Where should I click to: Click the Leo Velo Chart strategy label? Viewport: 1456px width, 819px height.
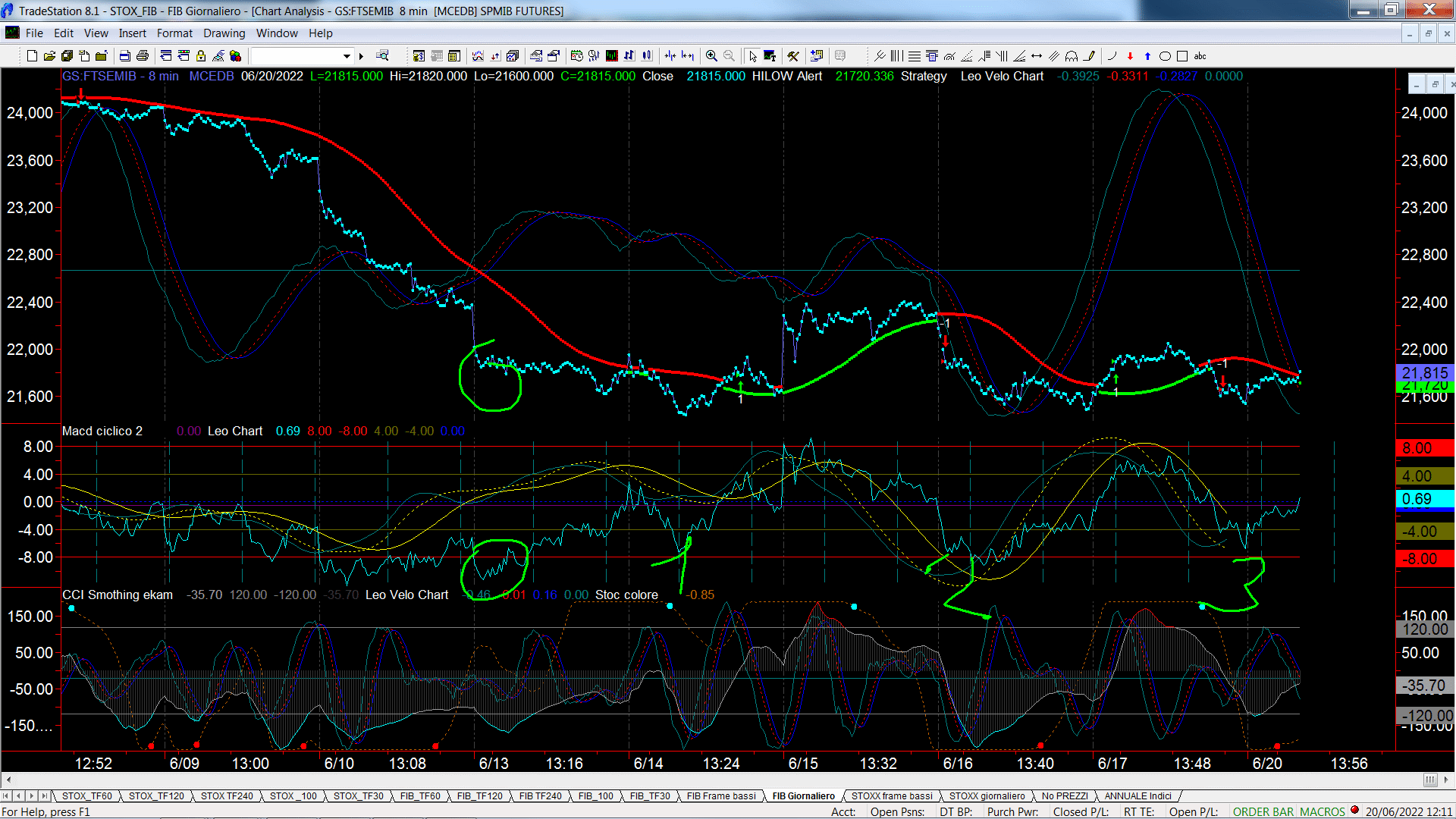[1002, 76]
